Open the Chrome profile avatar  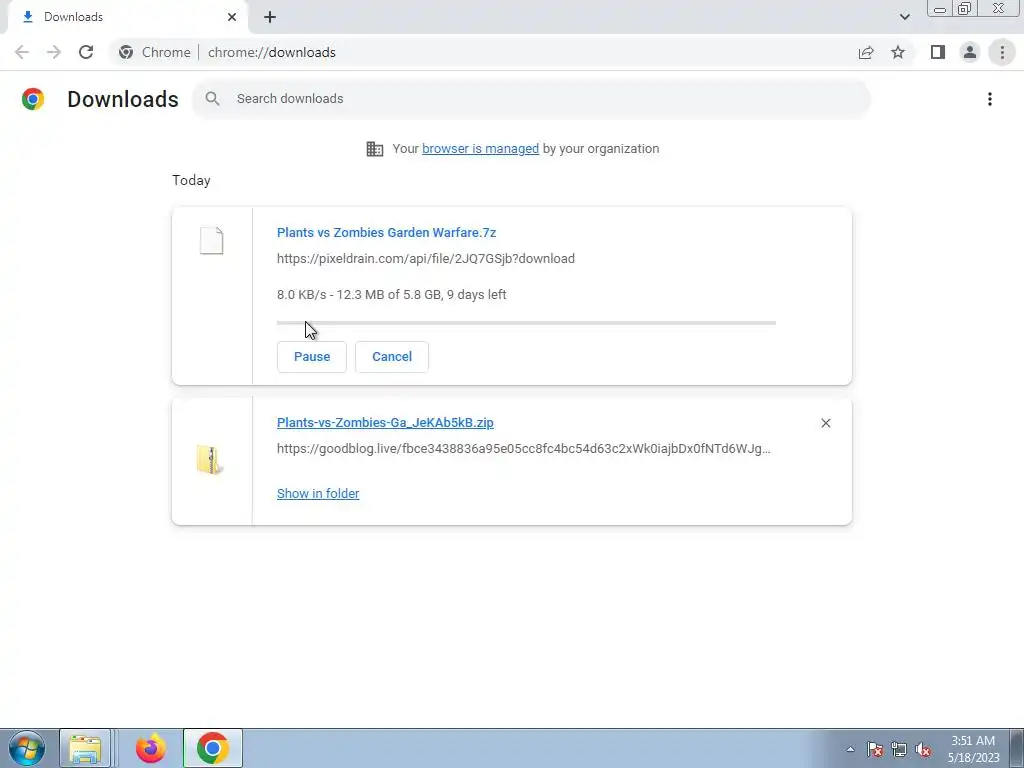tap(970, 52)
